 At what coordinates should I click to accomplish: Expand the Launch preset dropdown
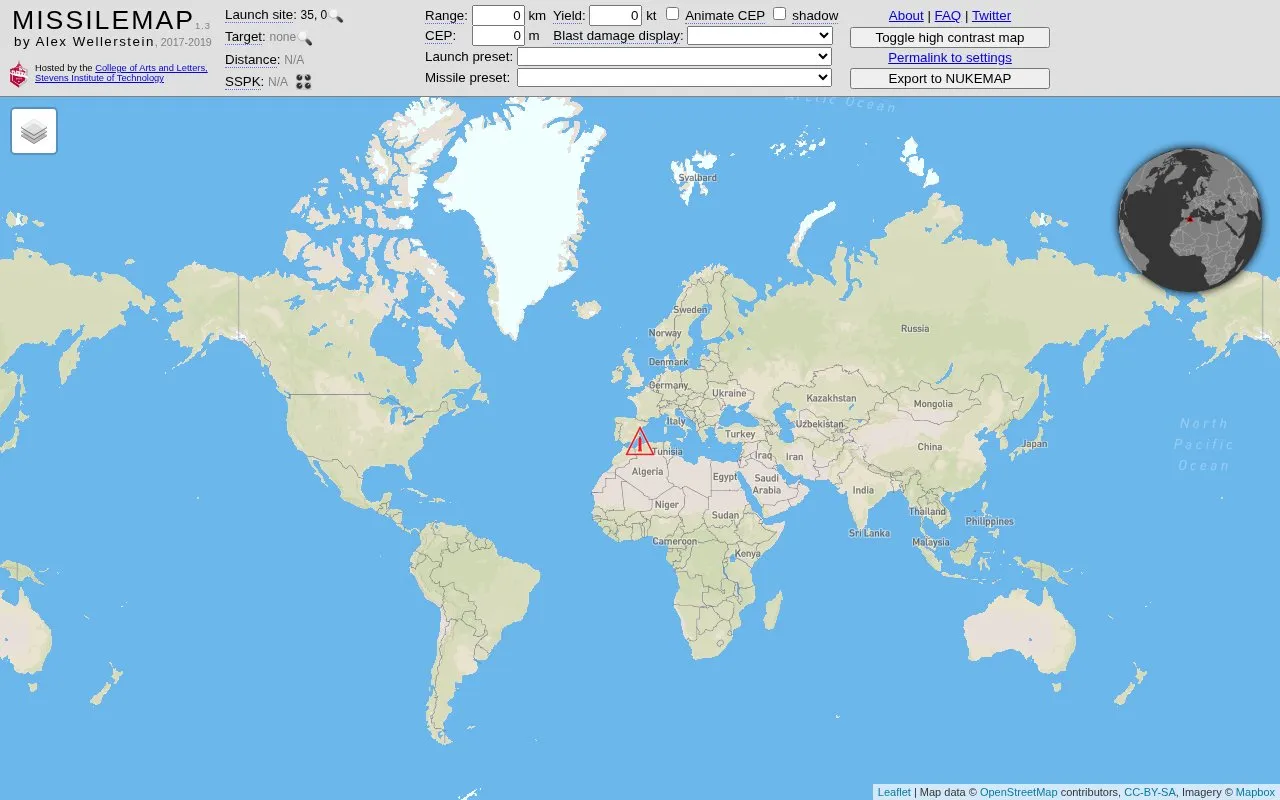click(674, 57)
